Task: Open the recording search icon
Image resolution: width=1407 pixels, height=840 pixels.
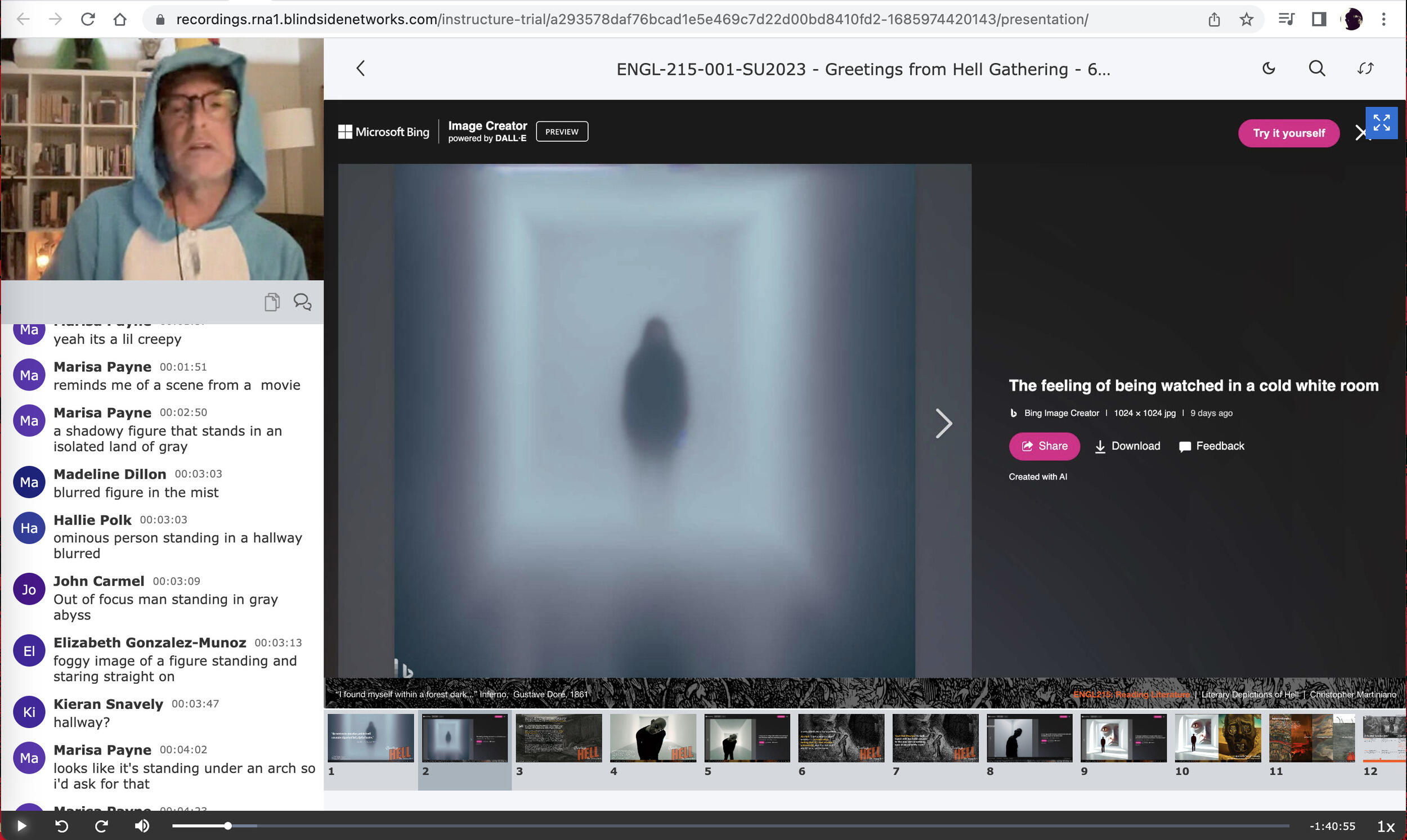Action: [1317, 69]
